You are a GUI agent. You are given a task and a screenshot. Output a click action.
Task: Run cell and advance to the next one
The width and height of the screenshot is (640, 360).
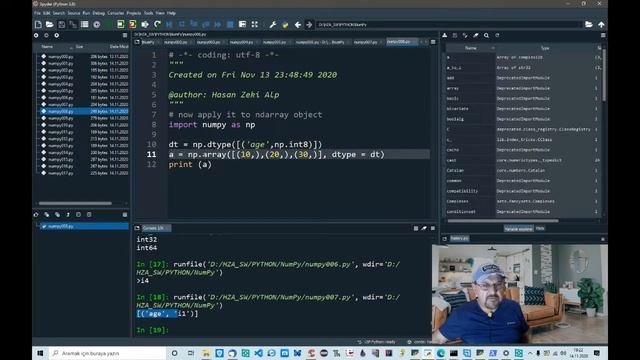133,24
